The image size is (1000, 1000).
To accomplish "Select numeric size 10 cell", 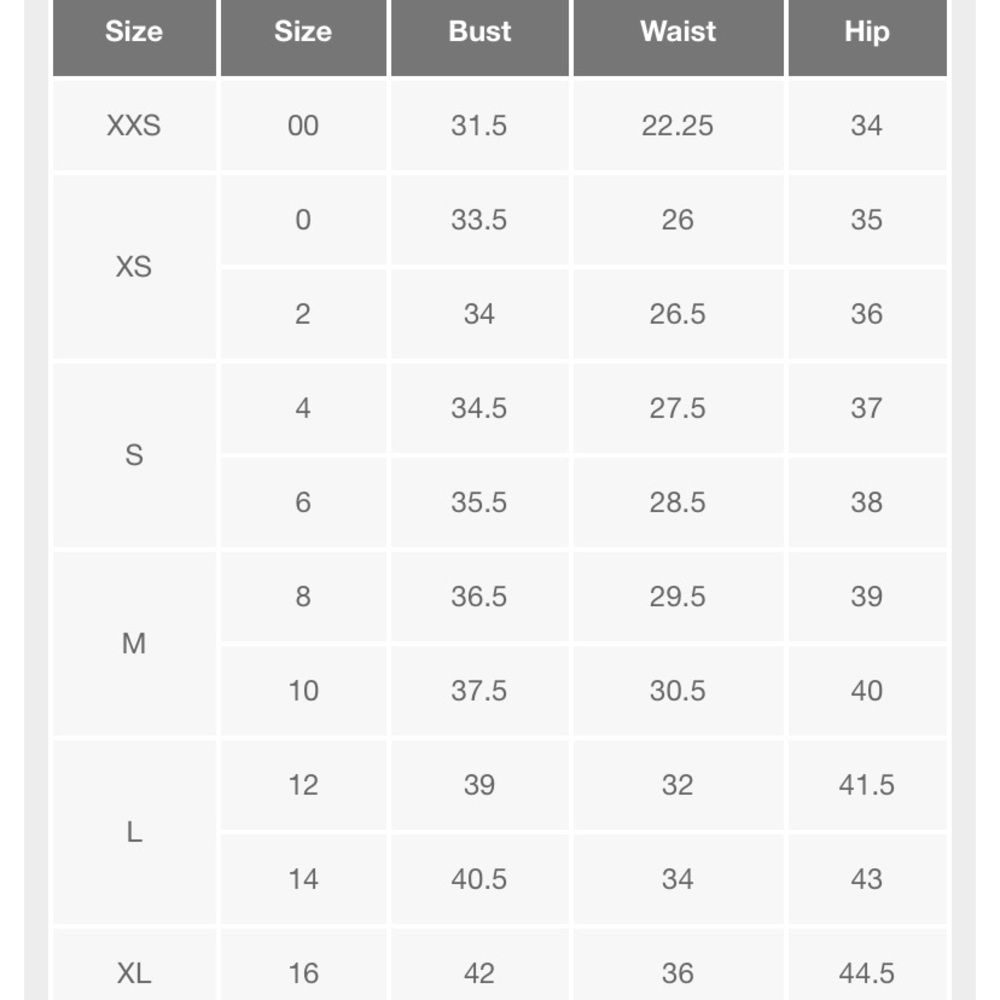I will [303, 691].
